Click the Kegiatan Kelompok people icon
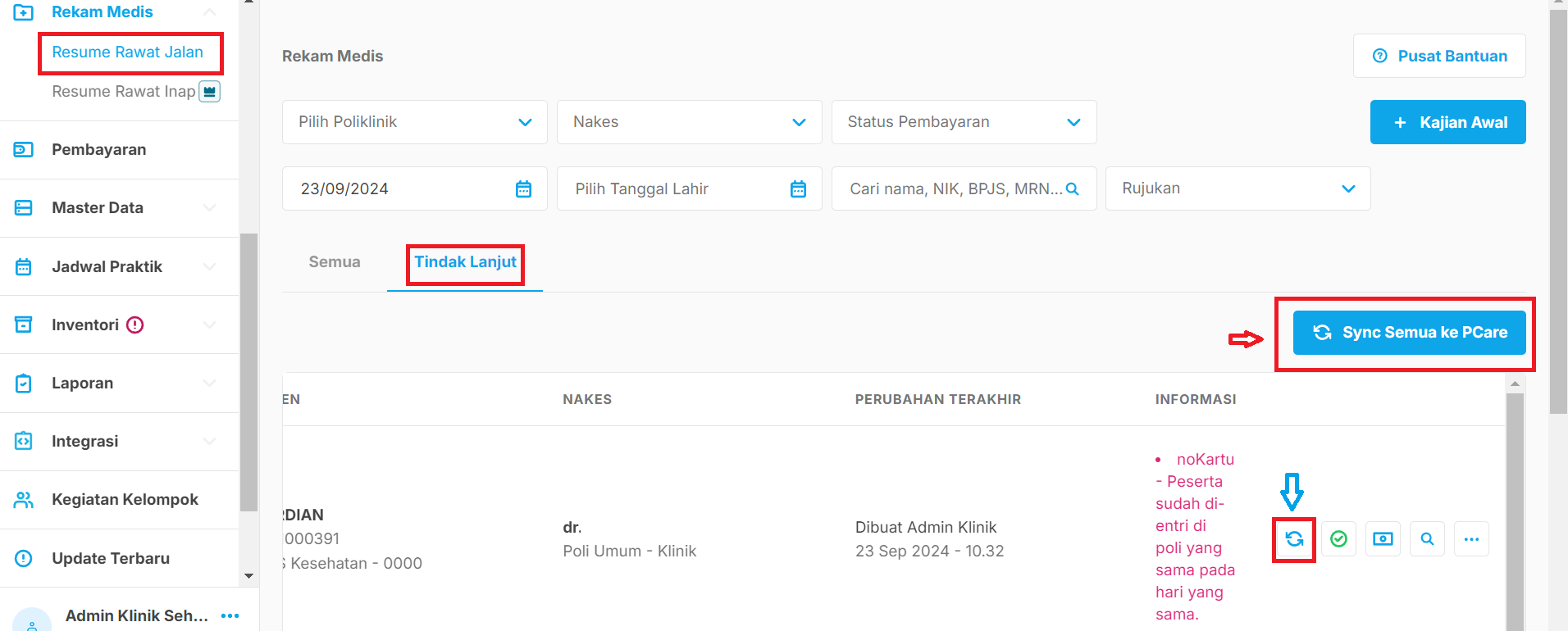The width and height of the screenshot is (1568, 631). [x=24, y=500]
